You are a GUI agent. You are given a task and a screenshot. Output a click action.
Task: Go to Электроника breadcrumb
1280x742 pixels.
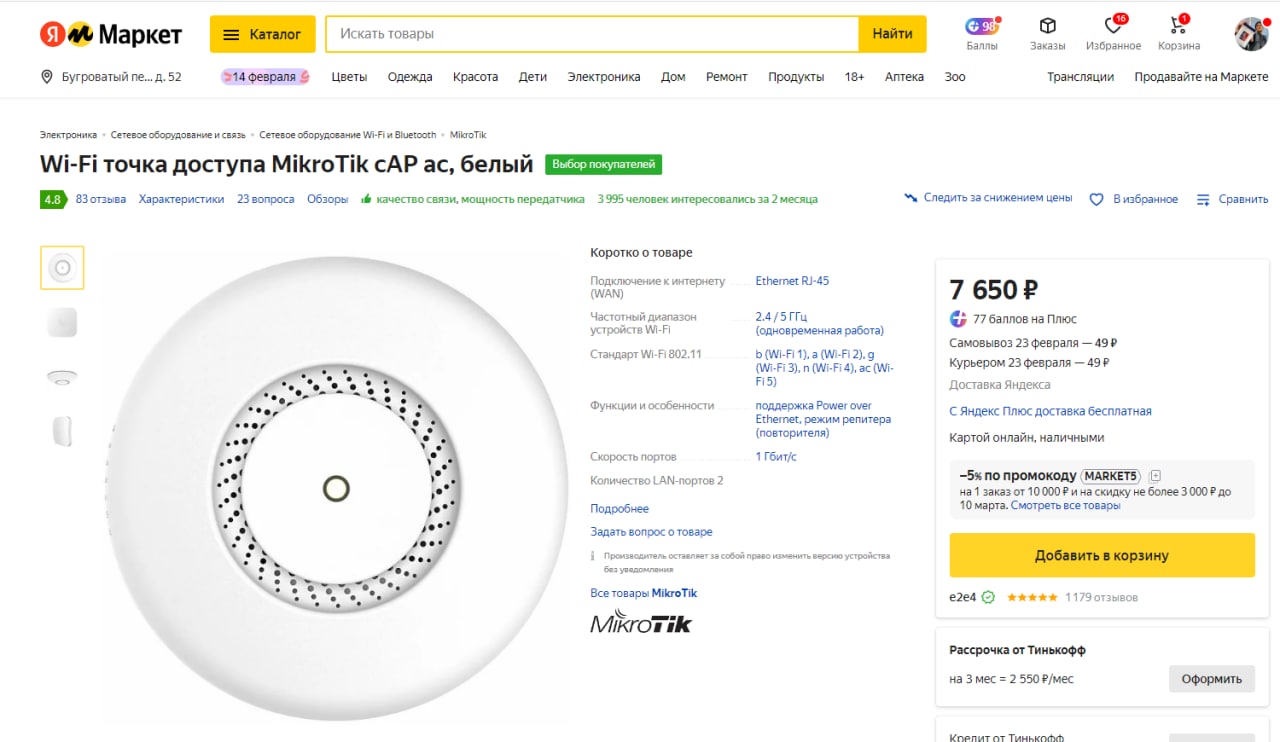pyautogui.click(x=69, y=135)
